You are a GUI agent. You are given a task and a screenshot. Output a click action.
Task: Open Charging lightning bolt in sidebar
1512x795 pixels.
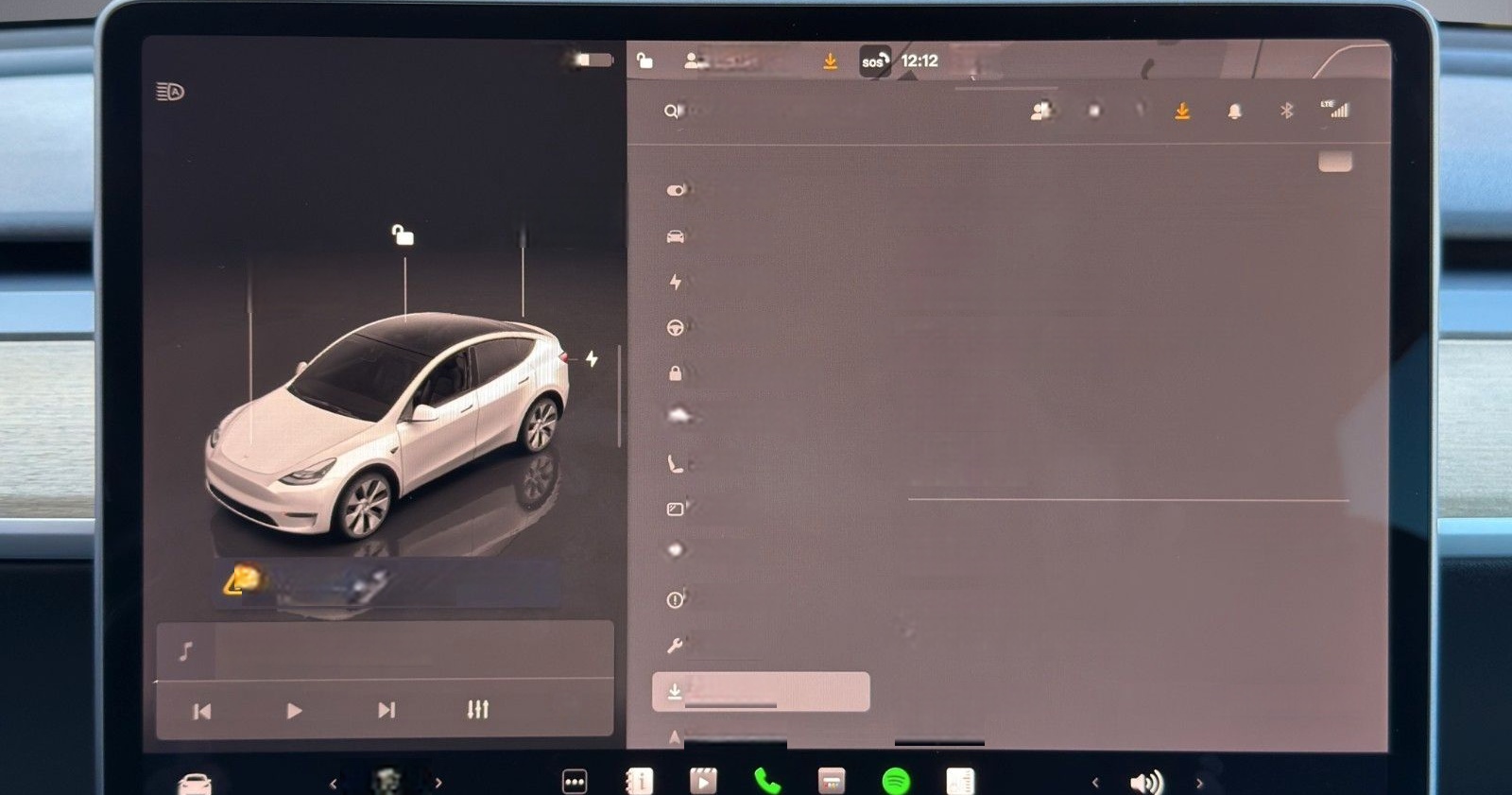pos(675,282)
